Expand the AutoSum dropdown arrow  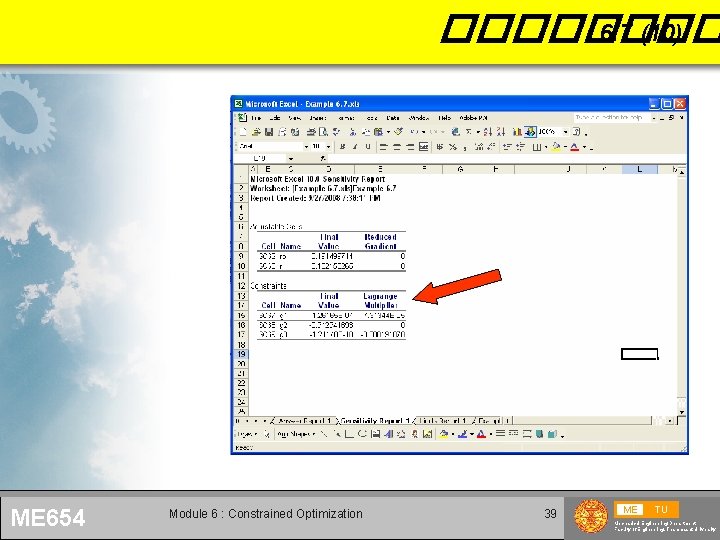[478, 132]
